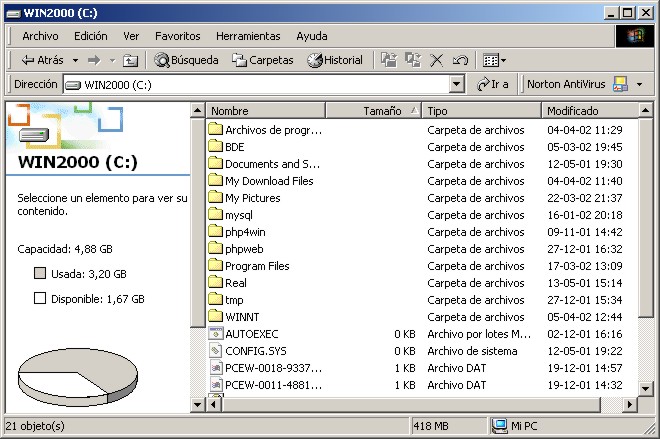Open the Edición menu
660x439 pixels.
tap(91, 36)
